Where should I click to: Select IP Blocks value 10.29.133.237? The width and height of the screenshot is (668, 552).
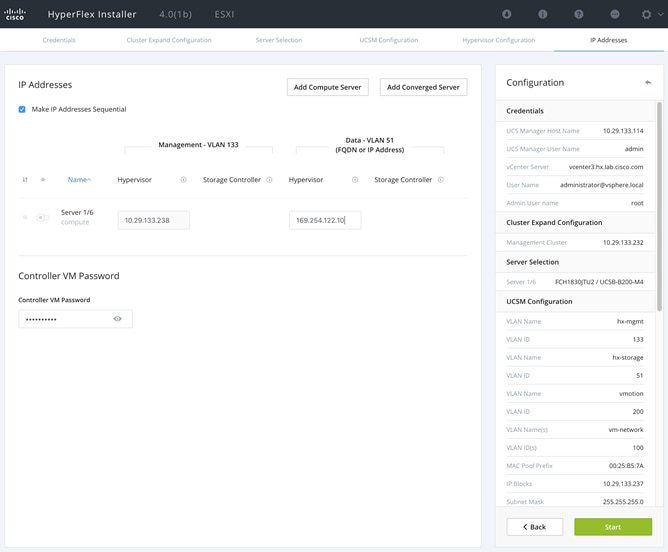pyautogui.click(x=623, y=484)
